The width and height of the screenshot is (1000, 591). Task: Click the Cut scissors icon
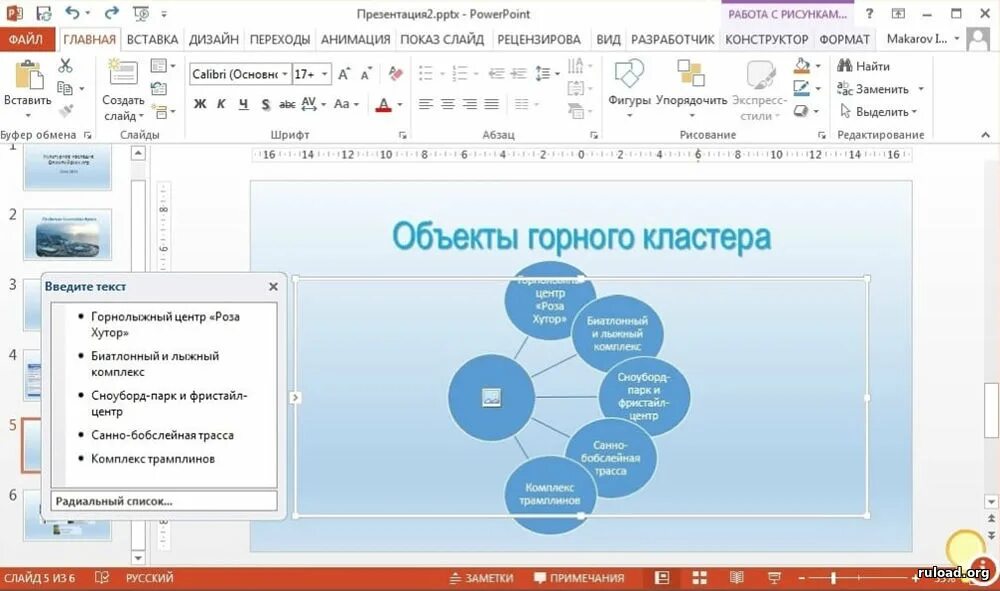coord(64,65)
